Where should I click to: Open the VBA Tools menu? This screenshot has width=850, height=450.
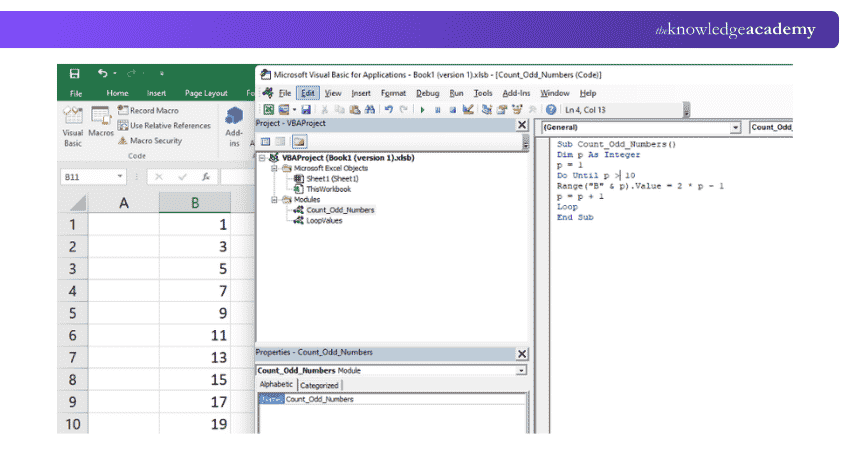point(483,93)
